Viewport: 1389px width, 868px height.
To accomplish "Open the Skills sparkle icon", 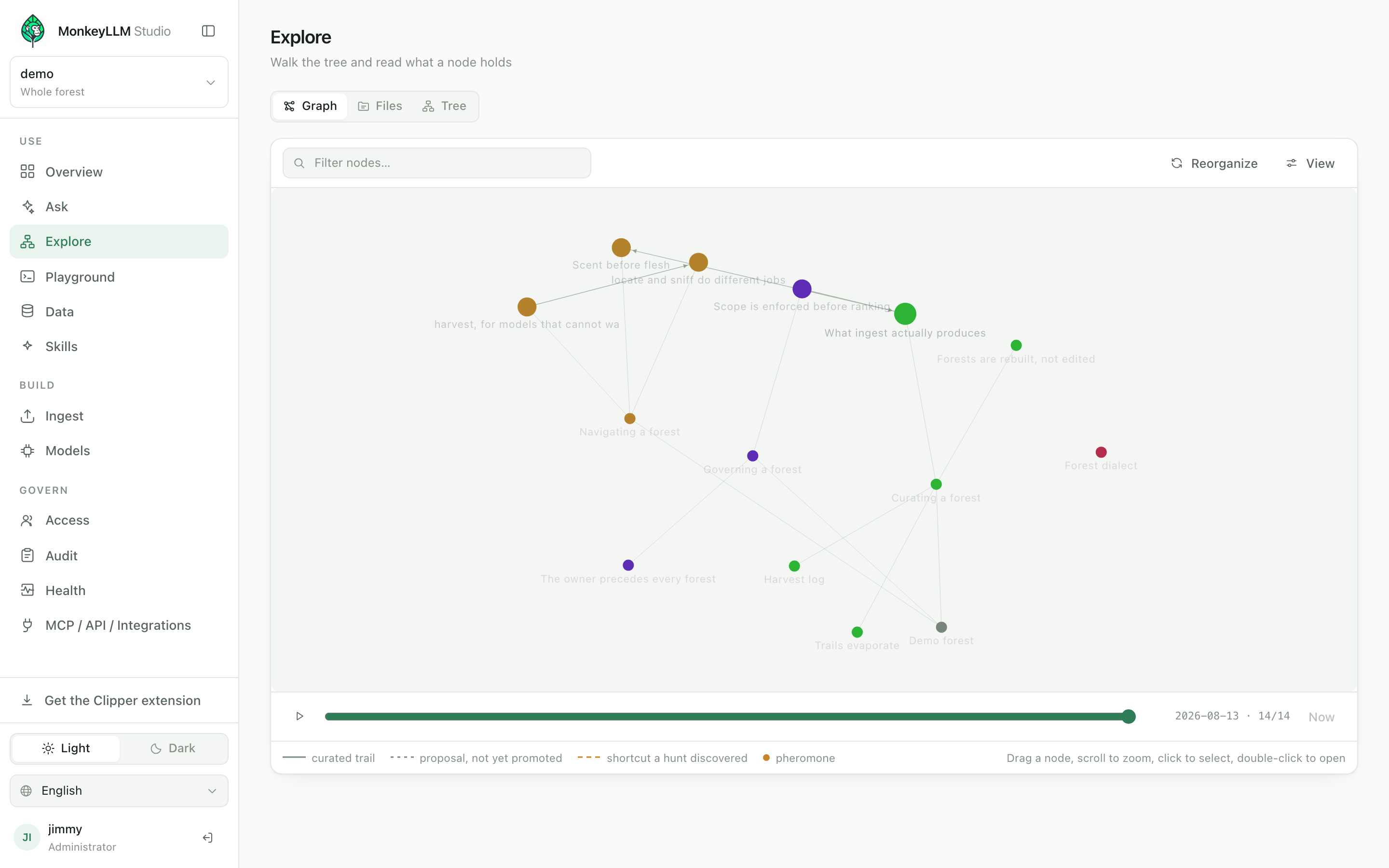I will 27,346.
